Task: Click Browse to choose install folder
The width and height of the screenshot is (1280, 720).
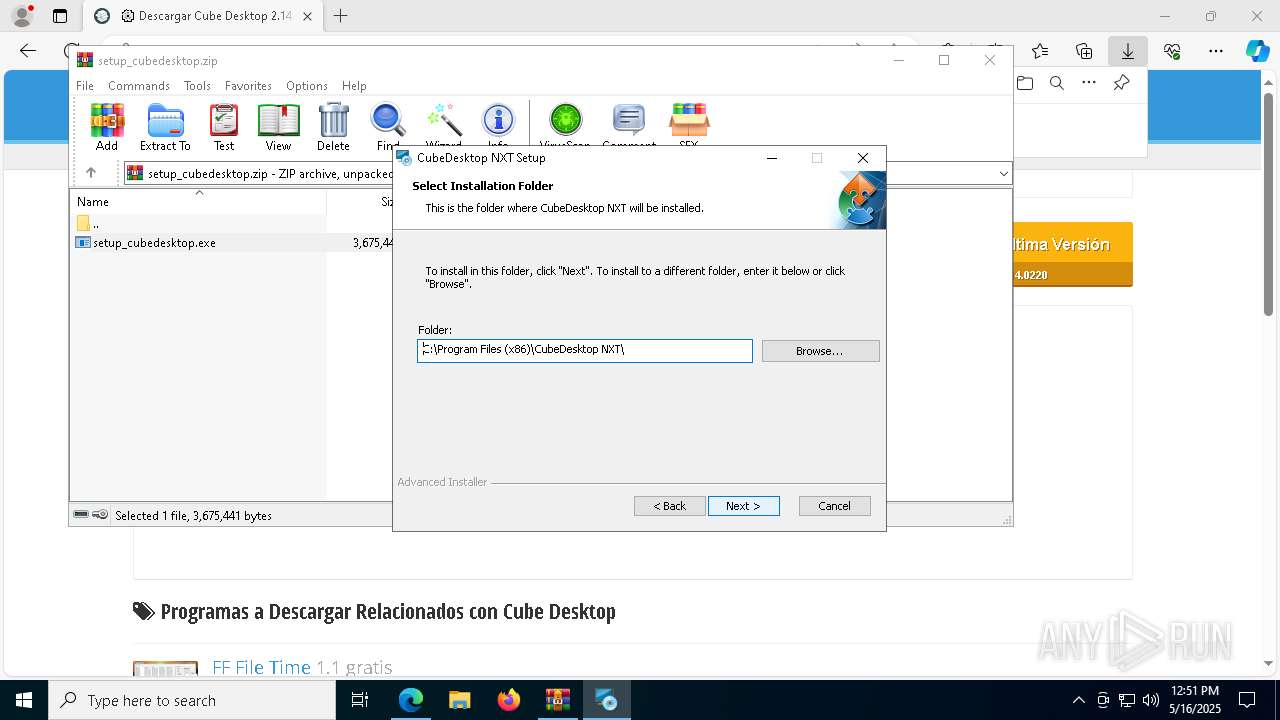Action: coord(820,351)
